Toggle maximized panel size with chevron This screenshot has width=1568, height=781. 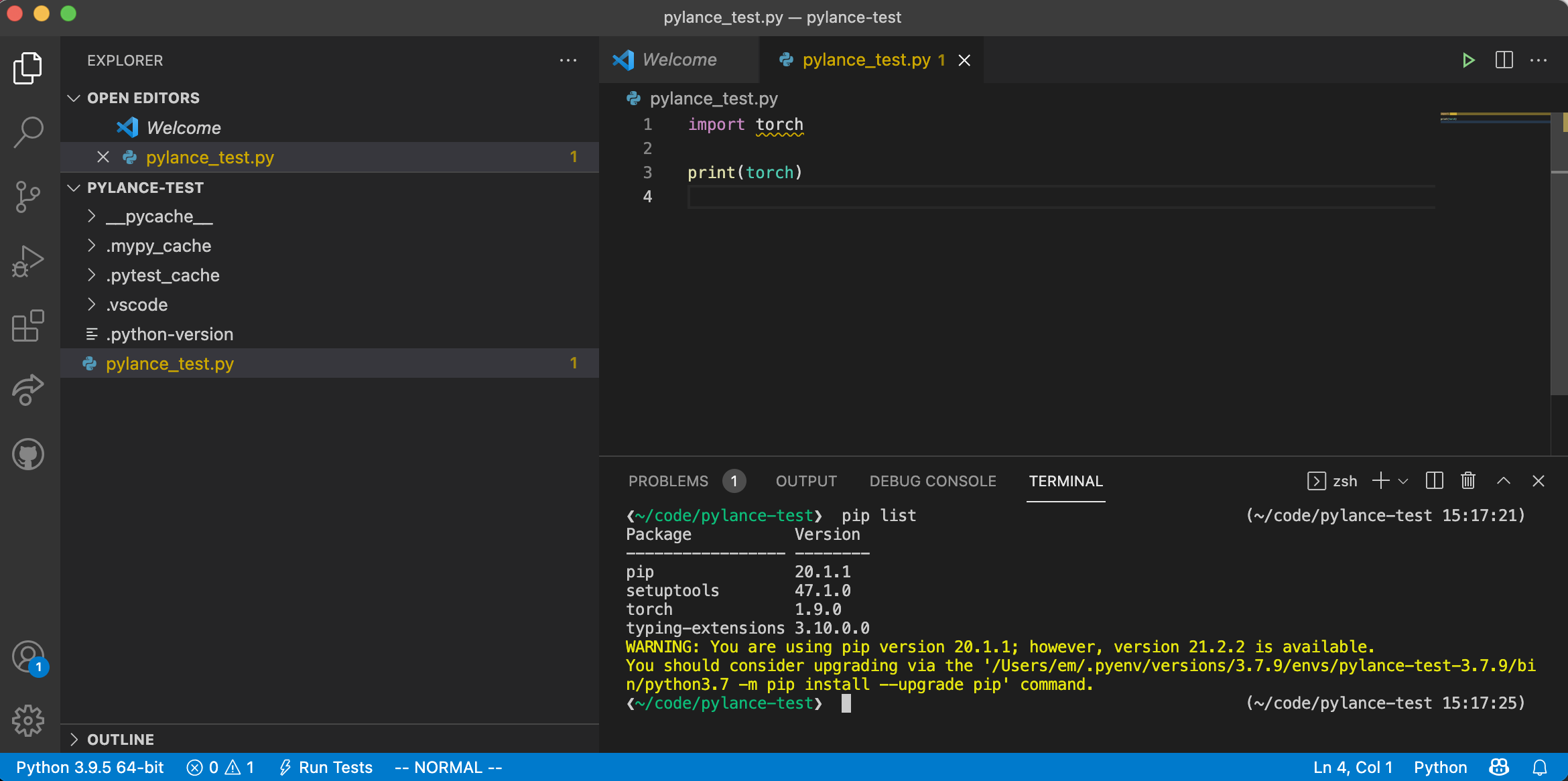point(1503,481)
